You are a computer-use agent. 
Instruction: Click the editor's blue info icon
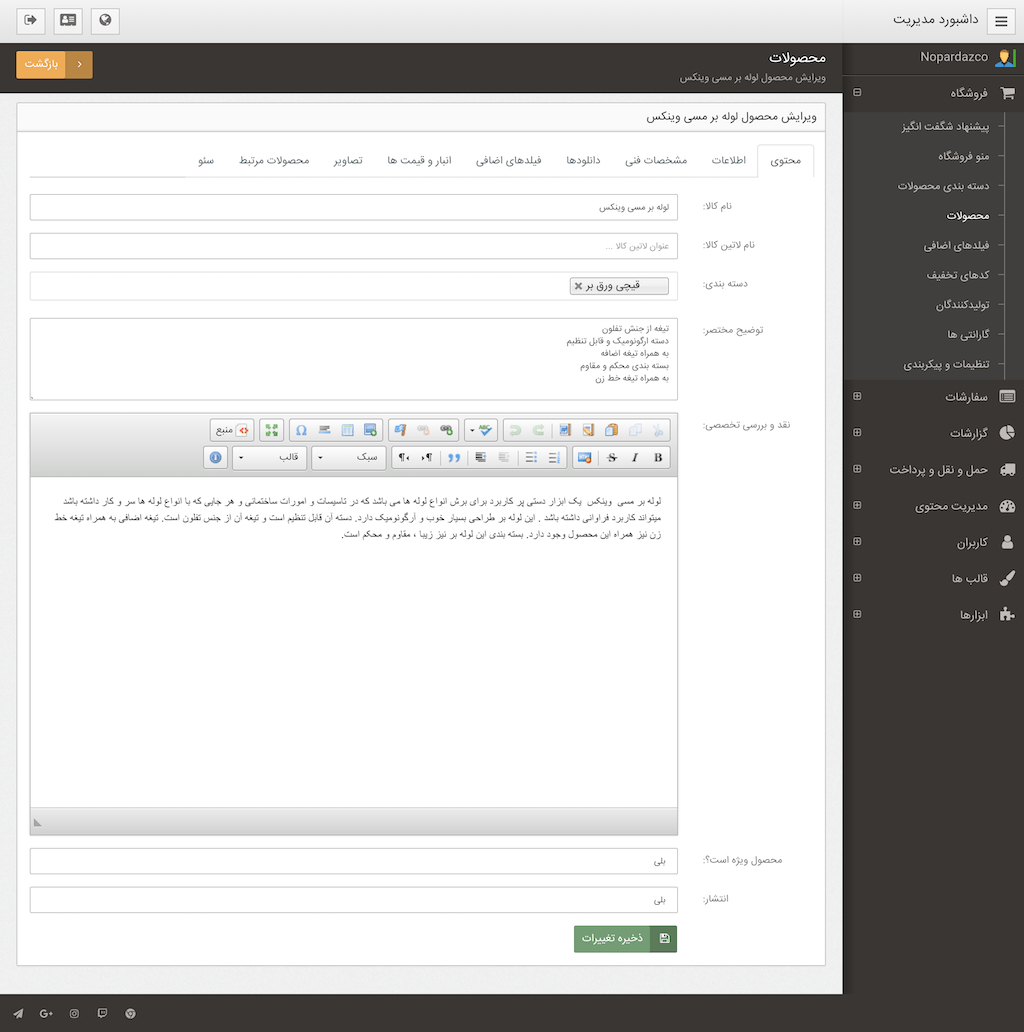[214, 458]
